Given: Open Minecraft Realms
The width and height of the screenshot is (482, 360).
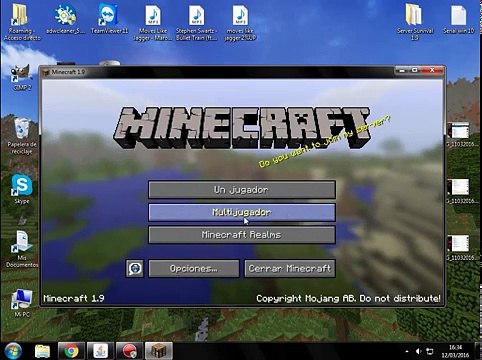Looking at the screenshot, I should (242, 235).
